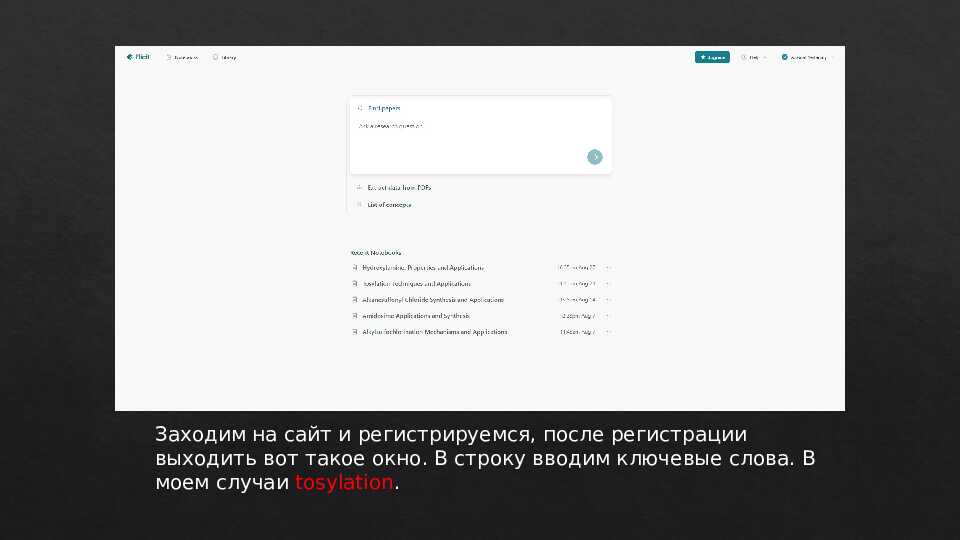Screen dimensions: 960x540
Task: Click the icon next to List of concepts
Action: (x=359, y=204)
